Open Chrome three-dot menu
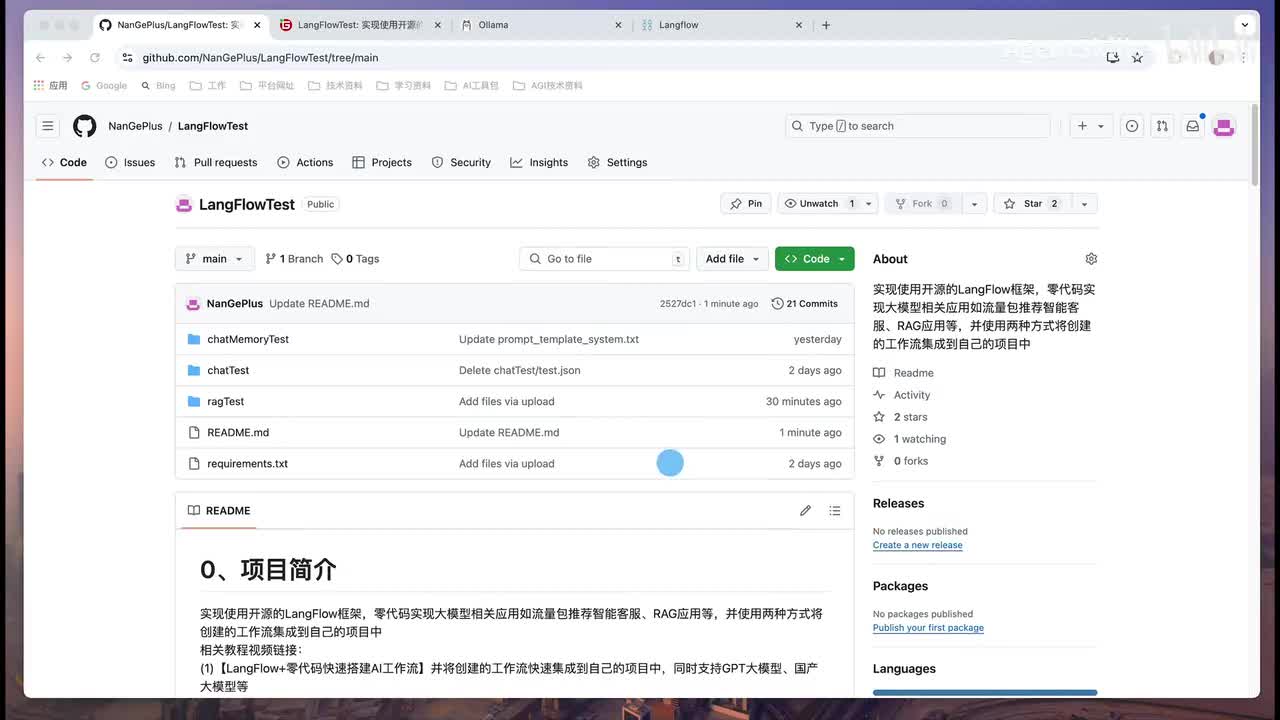1280x720 pixels. coord(1243,58)
